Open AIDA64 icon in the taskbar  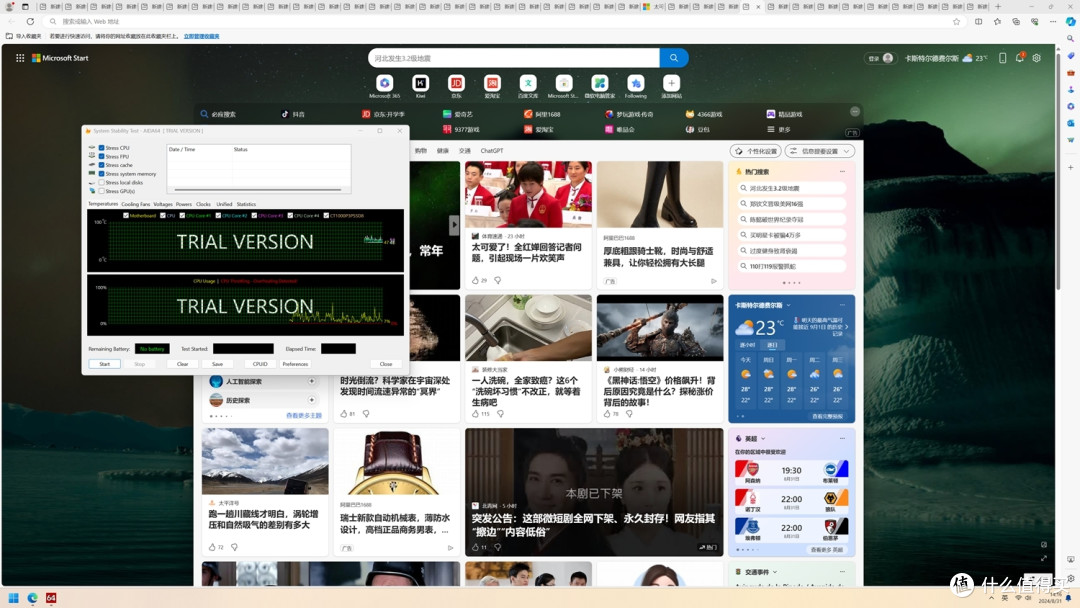(51, 598)
